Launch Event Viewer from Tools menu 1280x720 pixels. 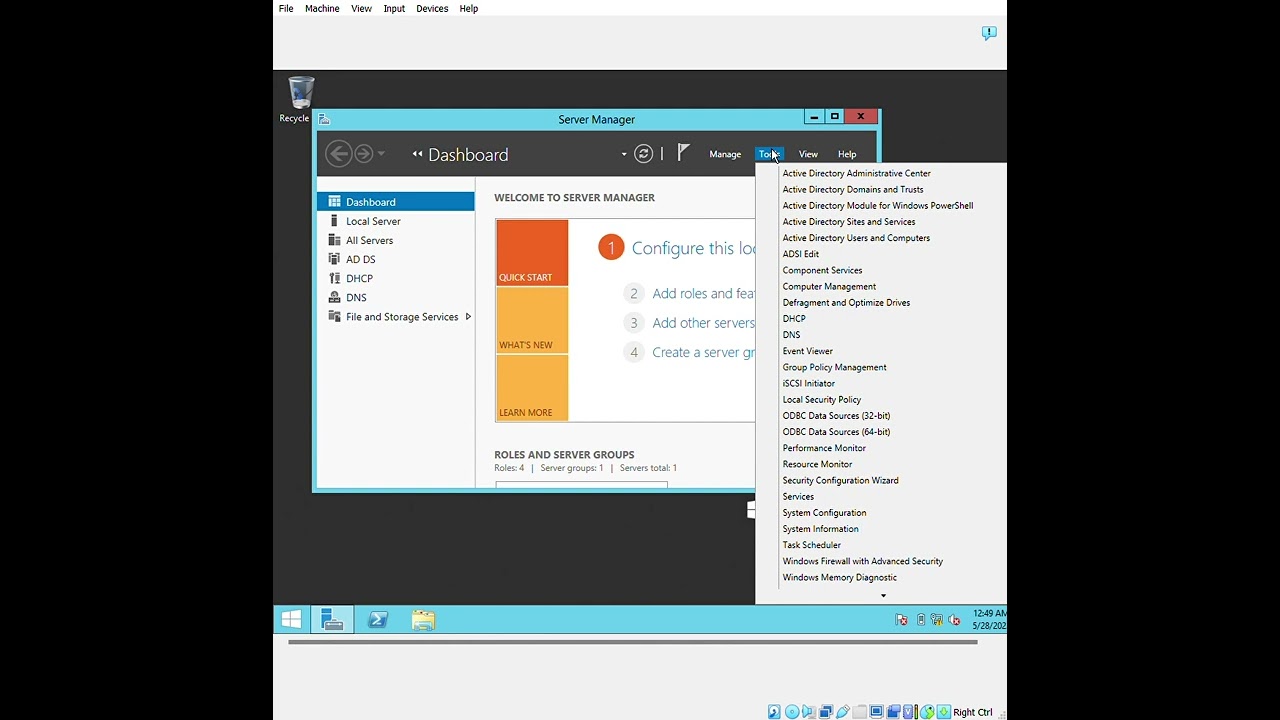click(x=807, y=351)
